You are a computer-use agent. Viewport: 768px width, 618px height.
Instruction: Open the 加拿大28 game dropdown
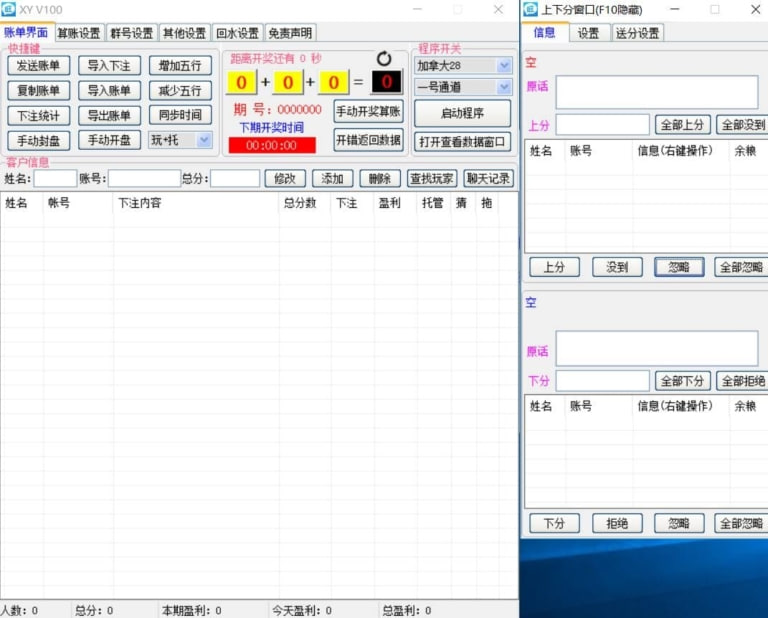pyautogui.click(x=464, y=66)
